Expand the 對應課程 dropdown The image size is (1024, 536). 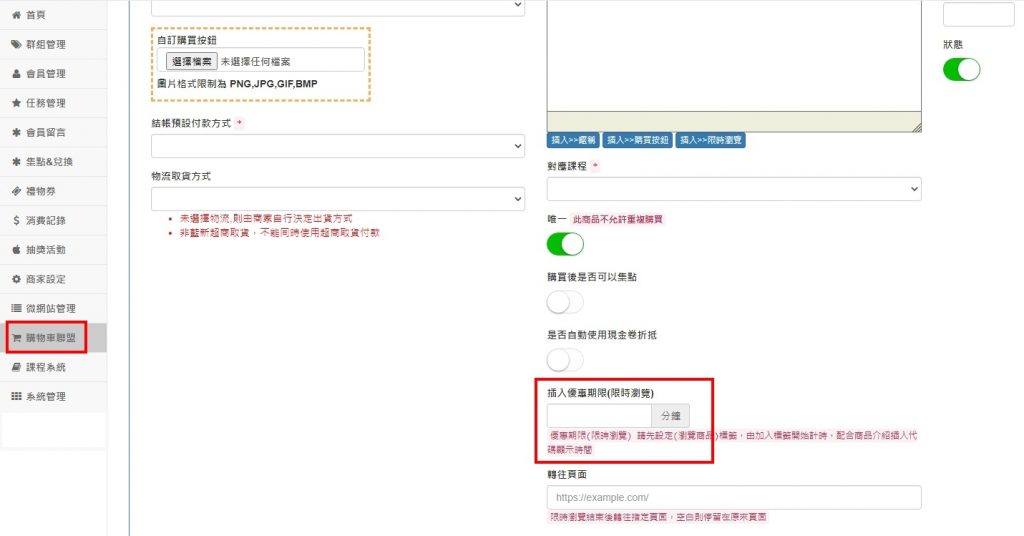(x=734, y=189)
